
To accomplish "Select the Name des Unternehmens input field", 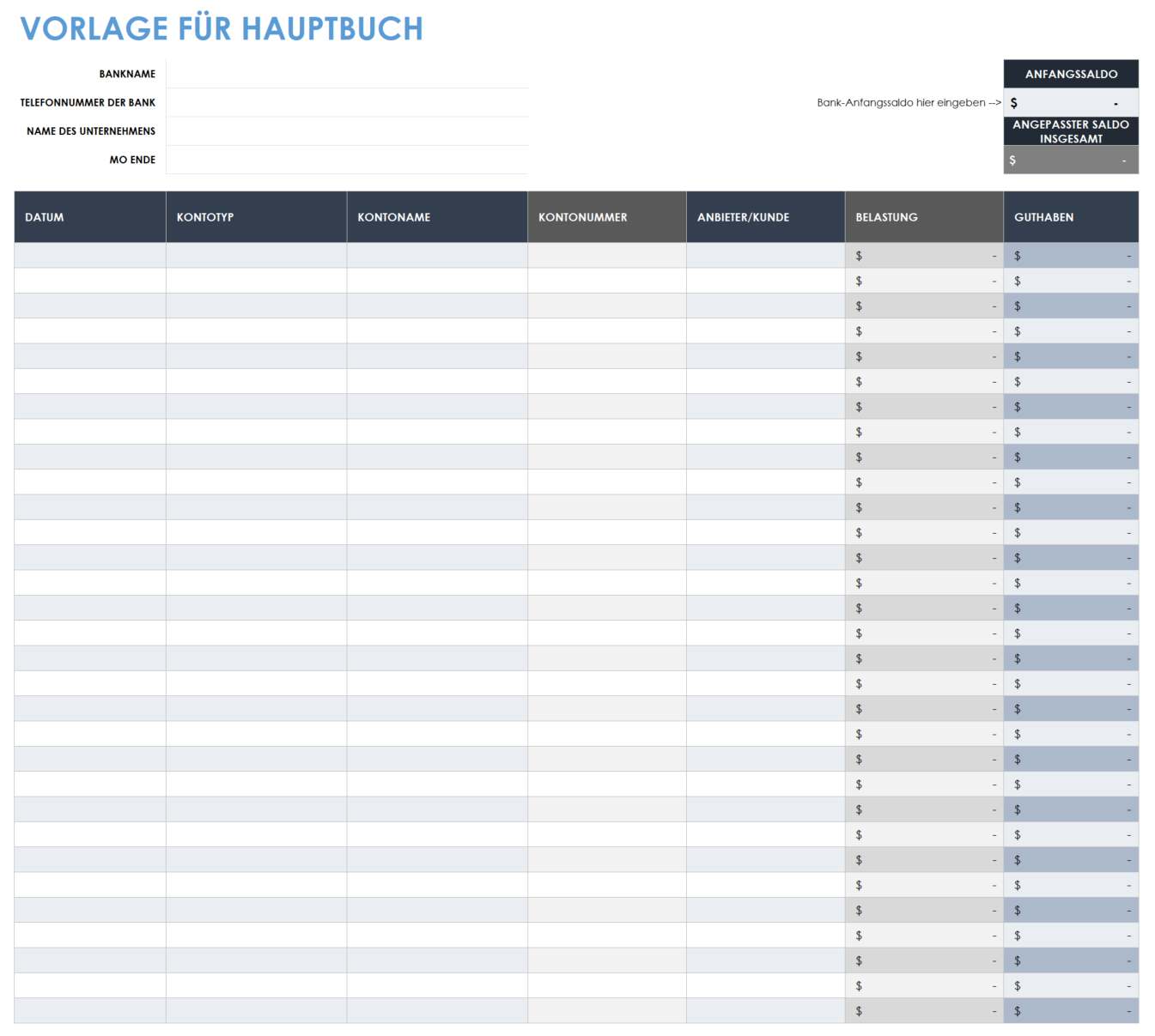I will click(x=347, y=131).
